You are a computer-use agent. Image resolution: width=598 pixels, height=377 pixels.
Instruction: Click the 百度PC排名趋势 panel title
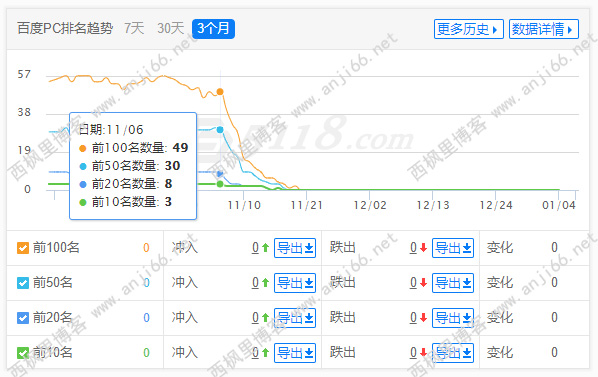coord(65,29)
